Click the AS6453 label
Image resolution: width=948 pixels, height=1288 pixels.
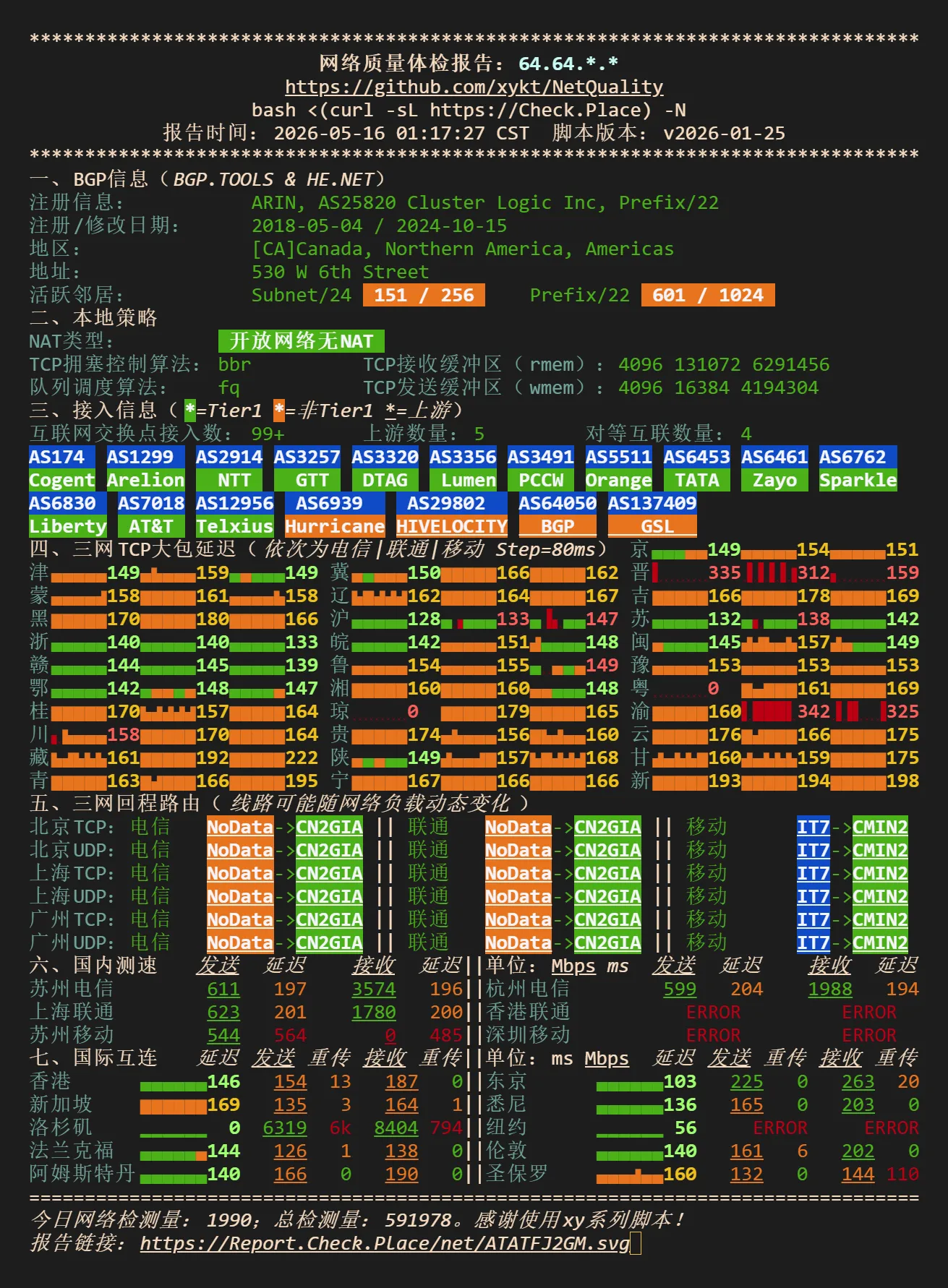[697, 457]
